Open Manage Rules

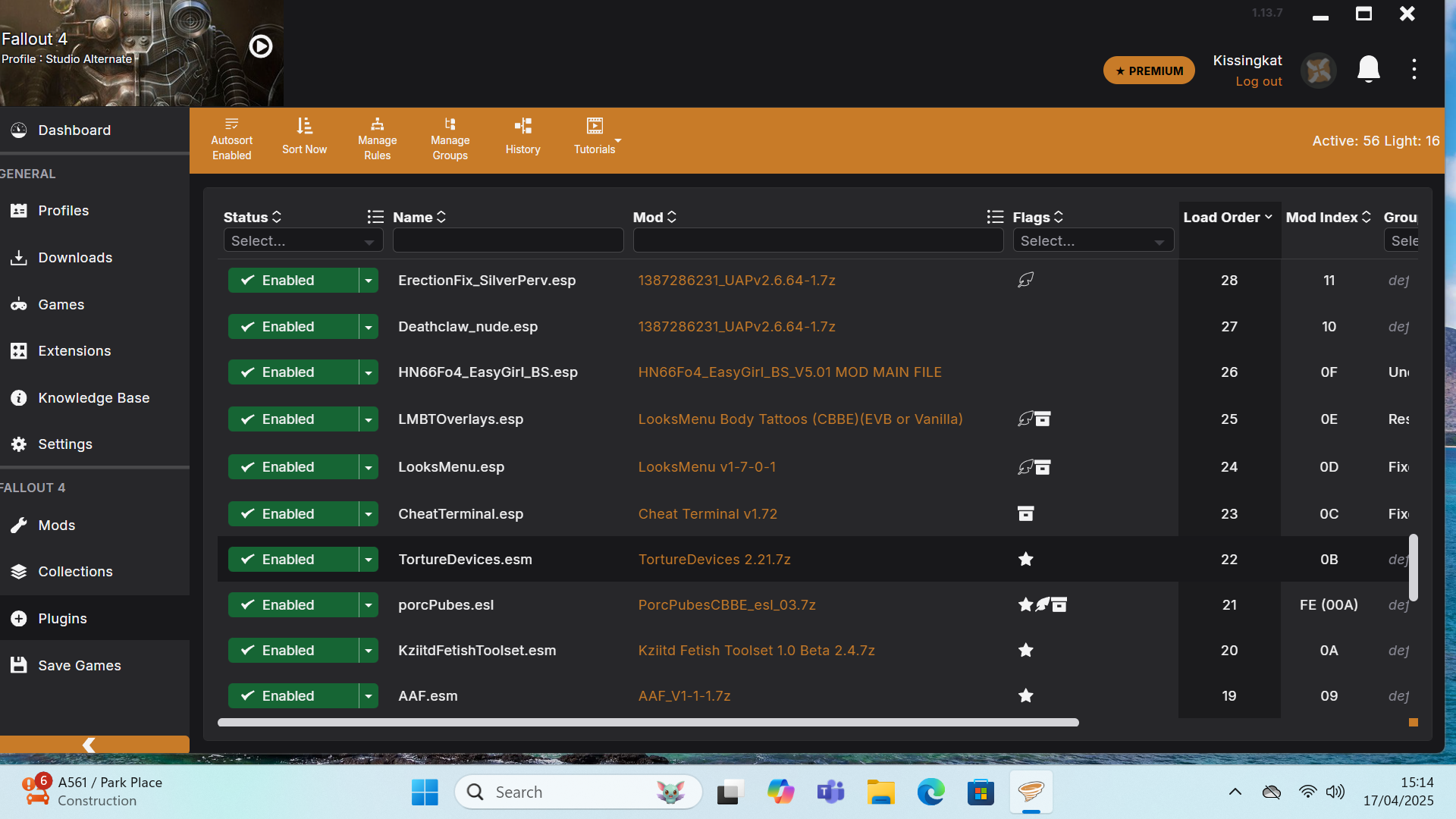tap(377, 140)
